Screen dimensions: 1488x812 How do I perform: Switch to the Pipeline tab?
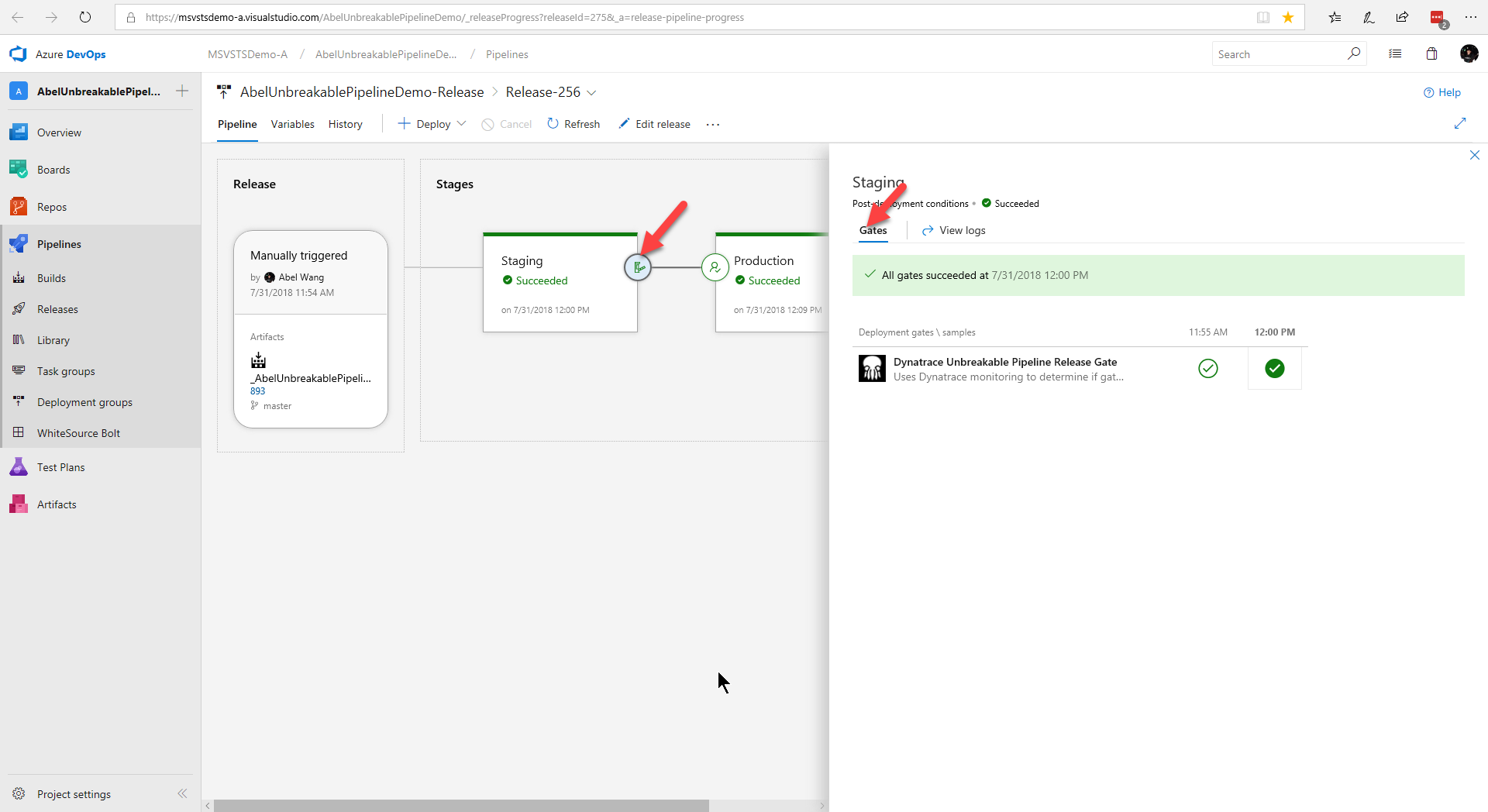[237, 124]
